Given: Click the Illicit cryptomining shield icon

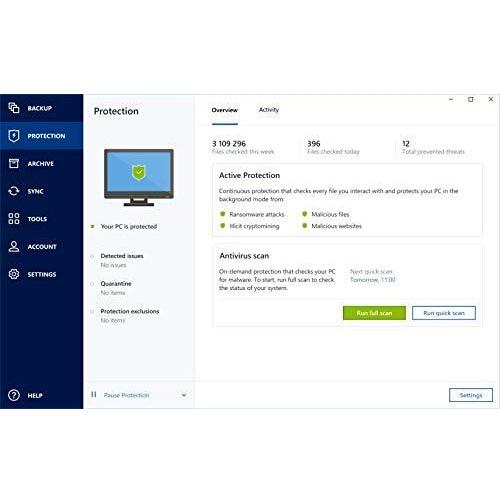Looking at the screenshot, I should (223, 226).
